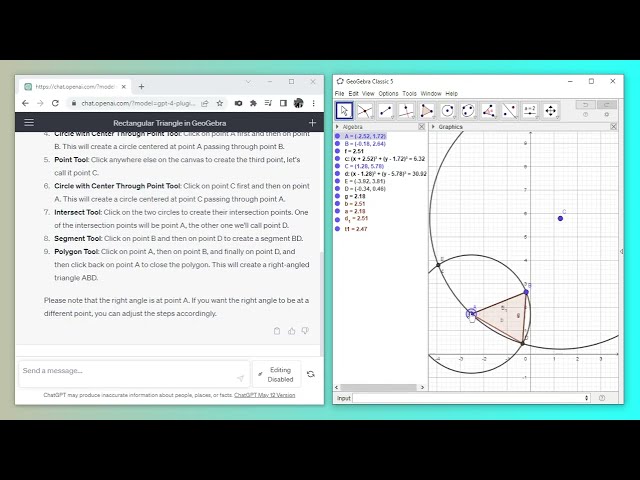Image resolution: width=640 pixels, height=480 pixels.
Task: Toggle visibility of t1 = 2.47
Action: [337, 229]
